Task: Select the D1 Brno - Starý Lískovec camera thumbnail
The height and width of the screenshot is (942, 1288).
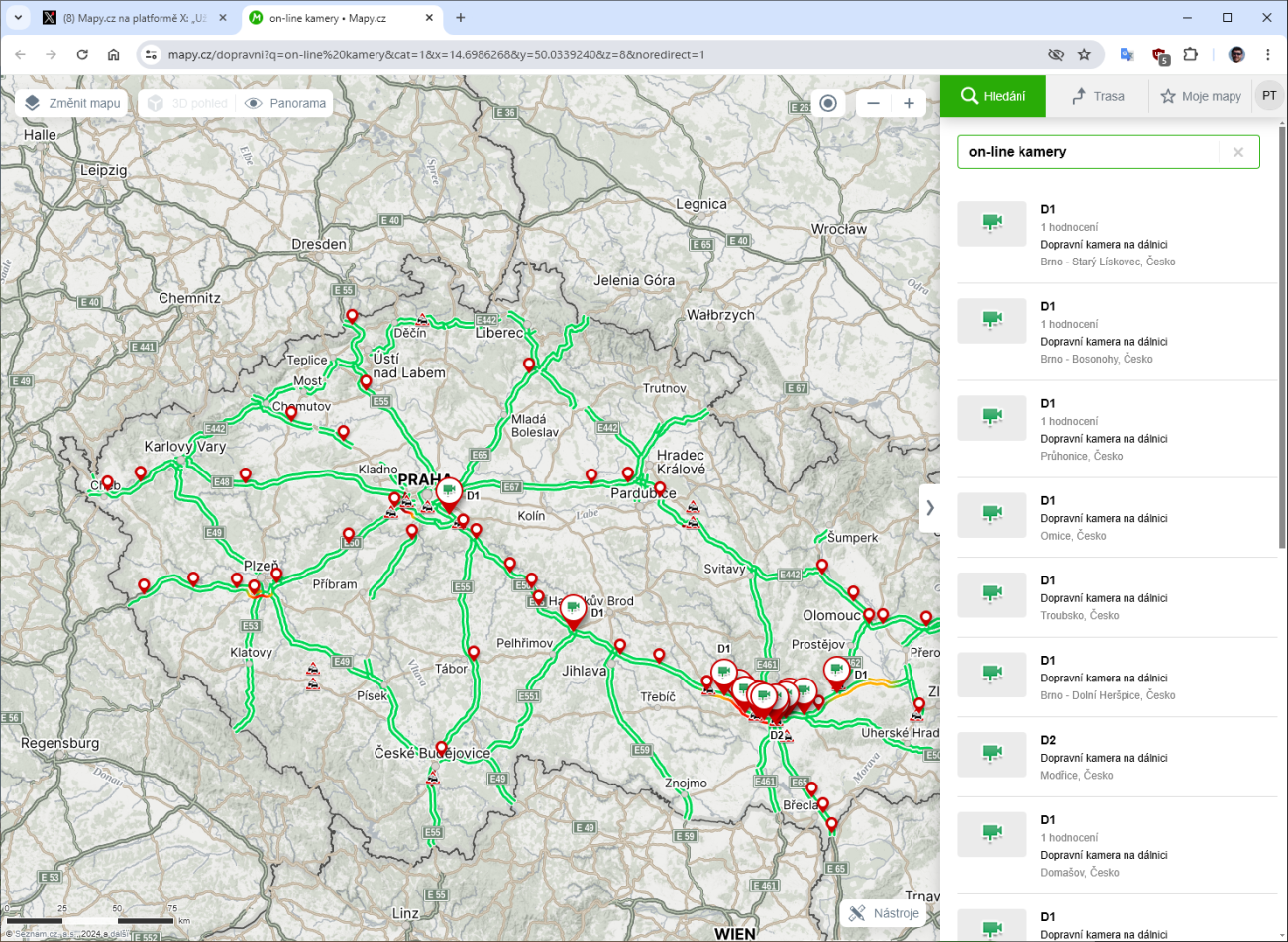Action: pyautogui.click(x=992, y=223)
